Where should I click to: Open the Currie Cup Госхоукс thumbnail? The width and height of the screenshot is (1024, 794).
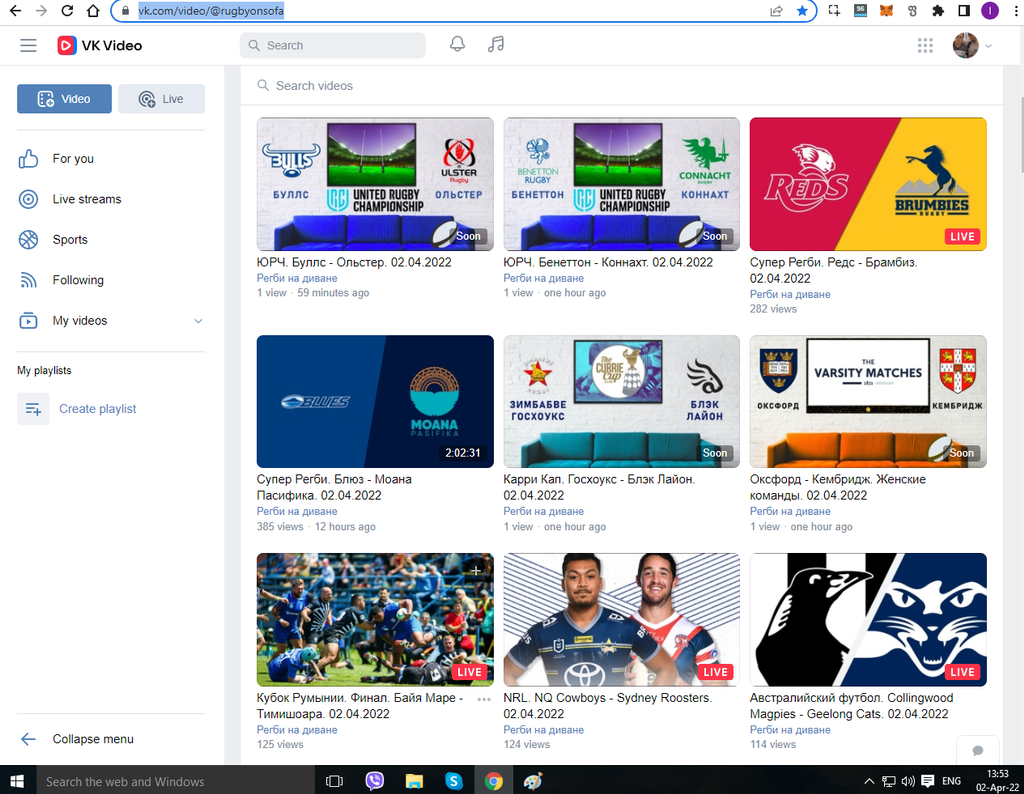coord(621,402)
